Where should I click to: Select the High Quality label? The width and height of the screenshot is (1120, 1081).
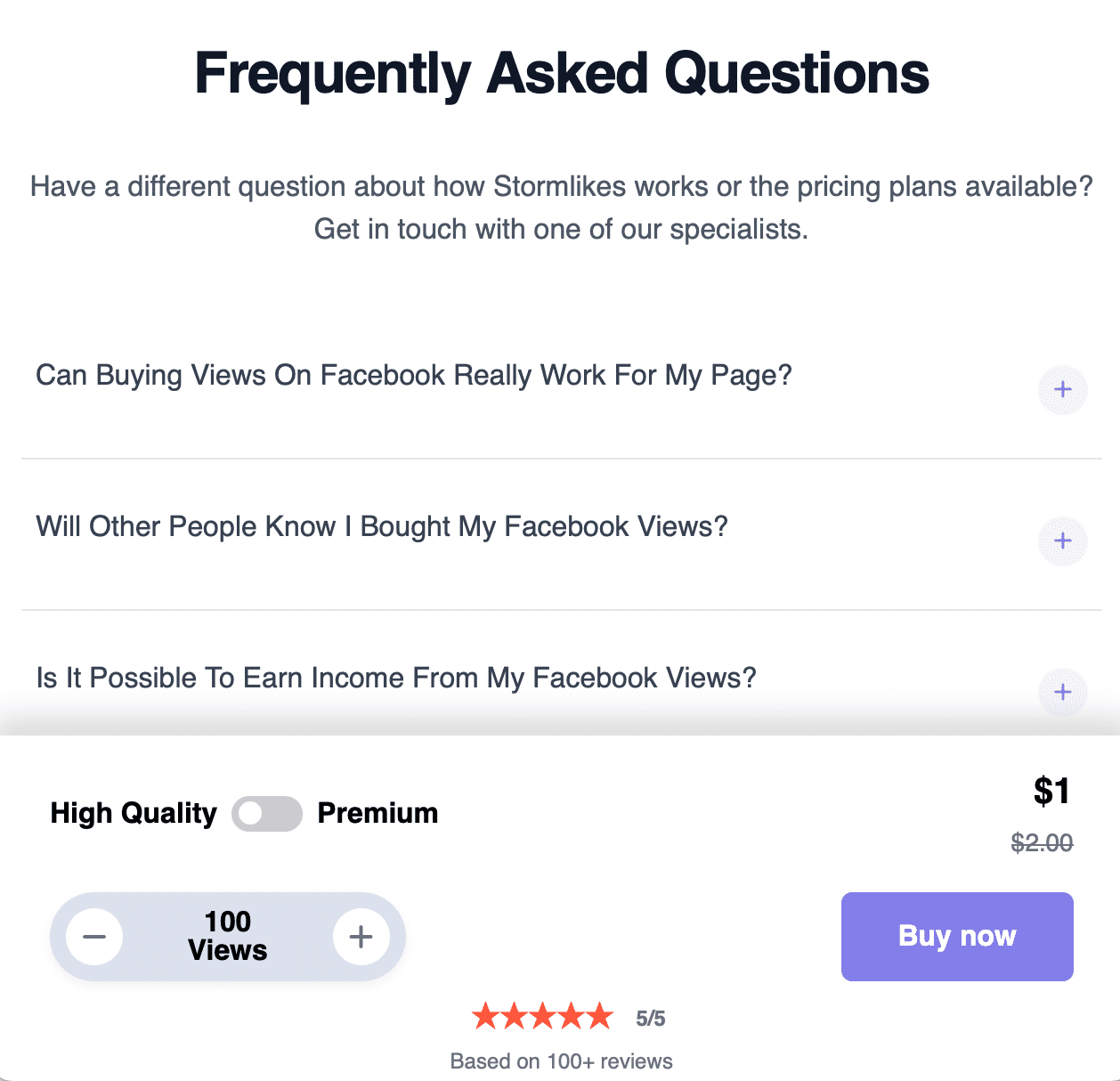click(x=134, y=813)
